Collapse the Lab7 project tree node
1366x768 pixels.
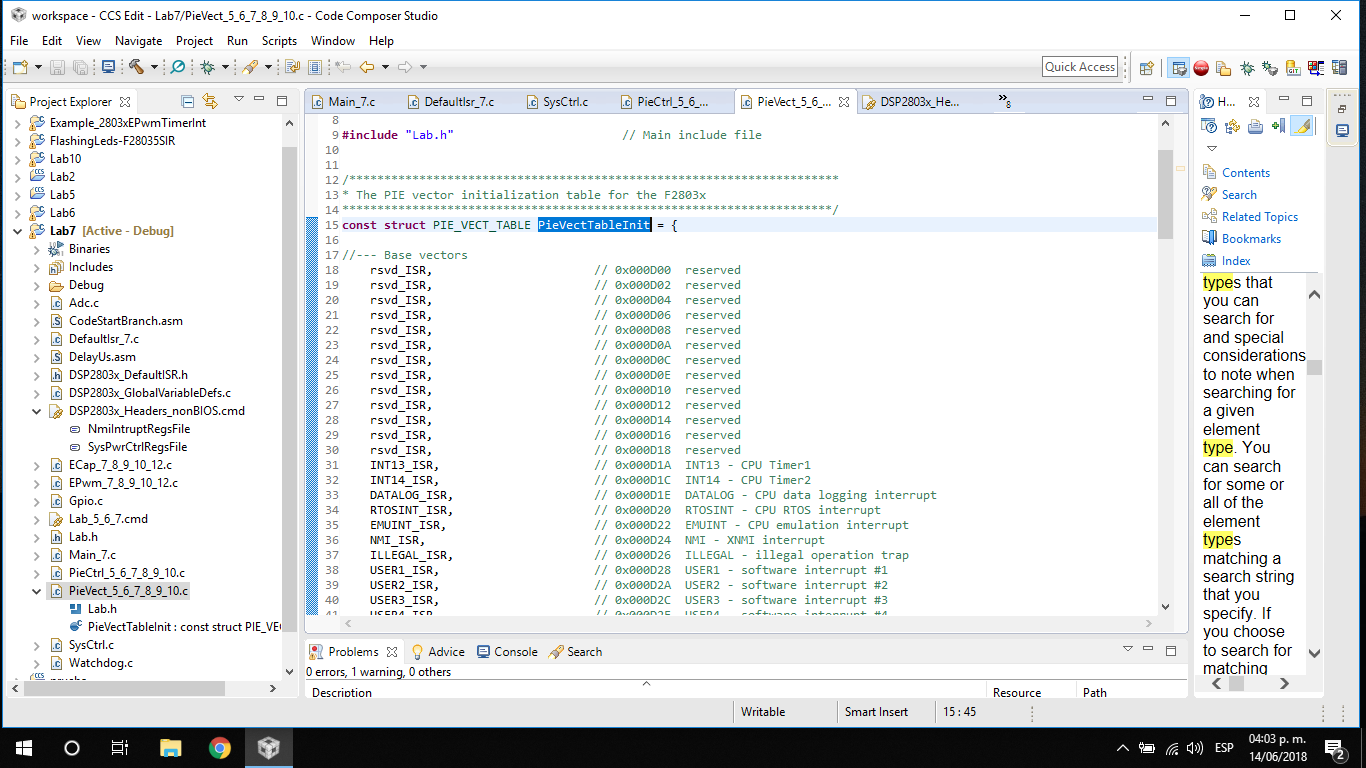[x=18, y=231]
